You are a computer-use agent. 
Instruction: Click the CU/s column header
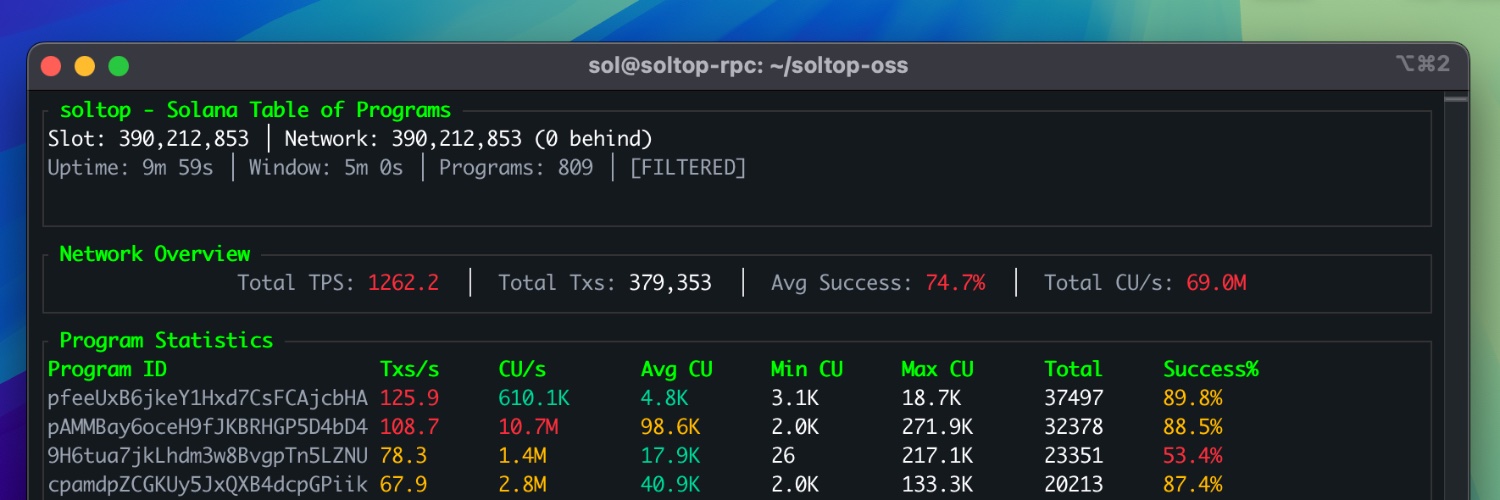click(522, 369)
